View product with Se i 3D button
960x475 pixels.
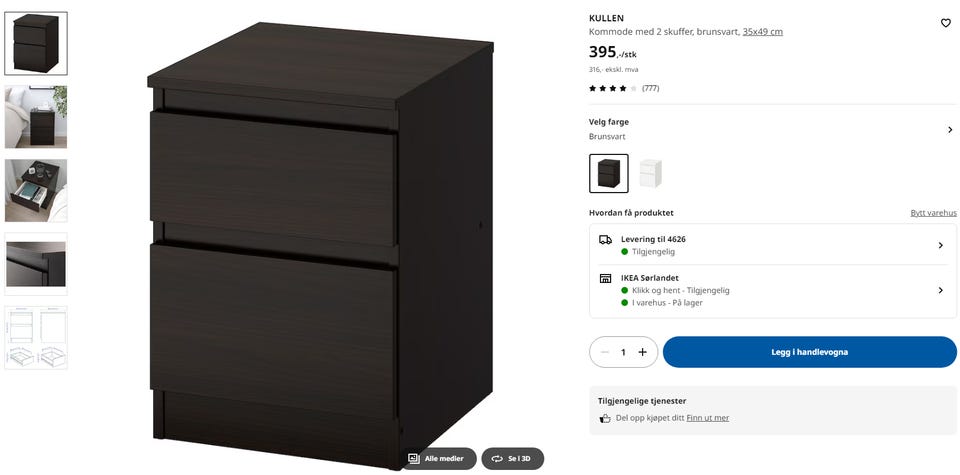[x=512, y=458]
